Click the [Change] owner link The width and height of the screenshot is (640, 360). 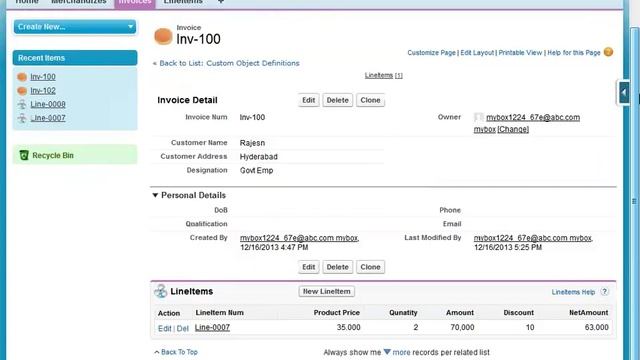point(513,129)
